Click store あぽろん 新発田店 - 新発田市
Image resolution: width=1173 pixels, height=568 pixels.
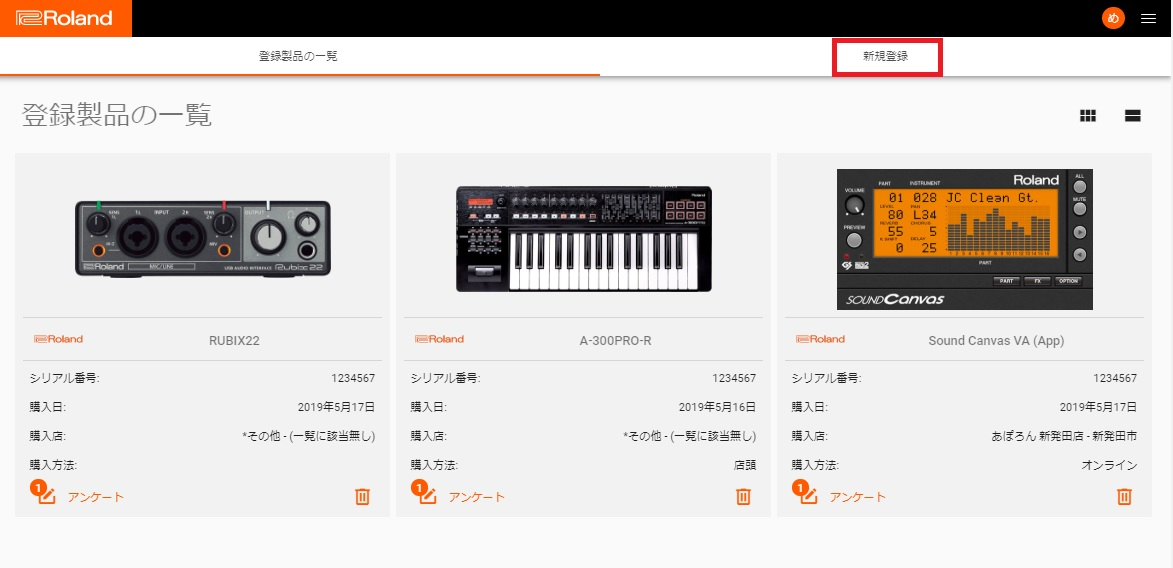point(1064,436)
